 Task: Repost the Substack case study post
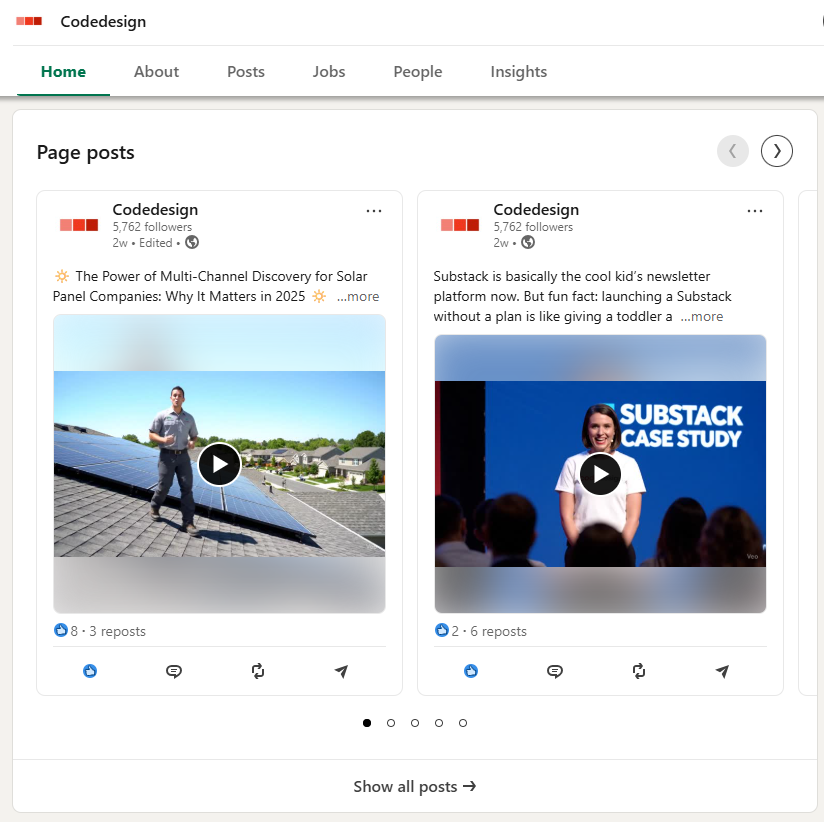pos(639,671)
